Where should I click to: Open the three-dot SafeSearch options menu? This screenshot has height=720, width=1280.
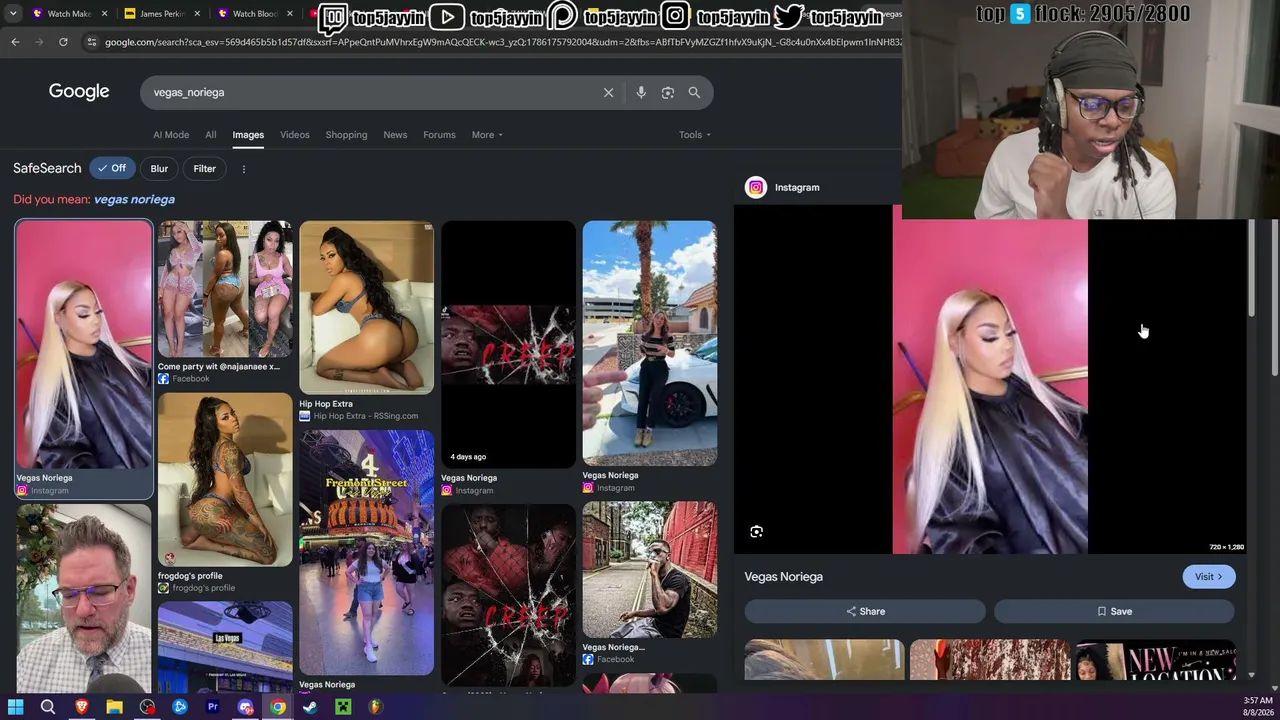point(243,169)
